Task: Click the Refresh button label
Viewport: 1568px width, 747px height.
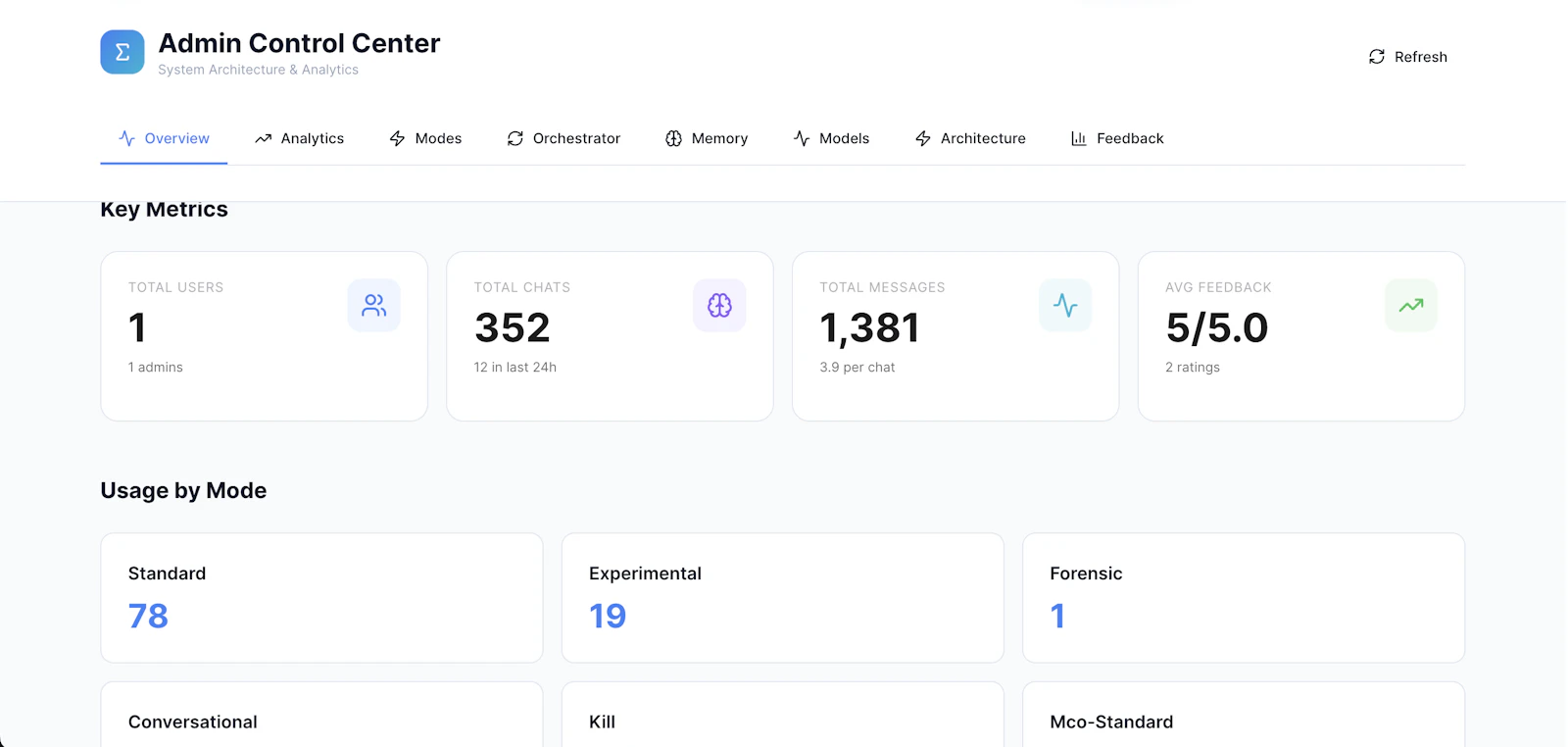Action: coord(1421,57)
